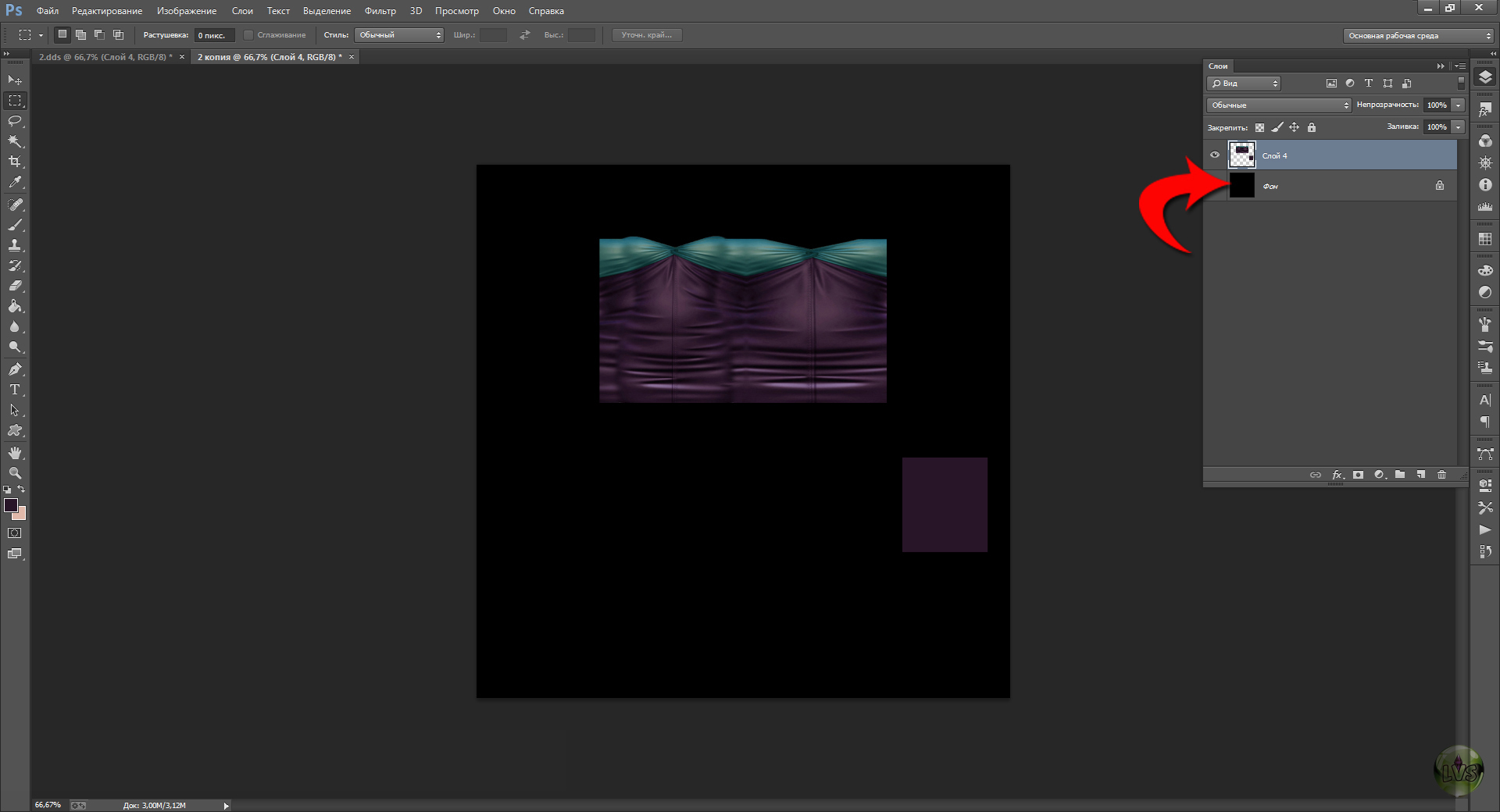Collapse the Layers panel with double arrows
1500x812 pixels.
[1441, 66]
